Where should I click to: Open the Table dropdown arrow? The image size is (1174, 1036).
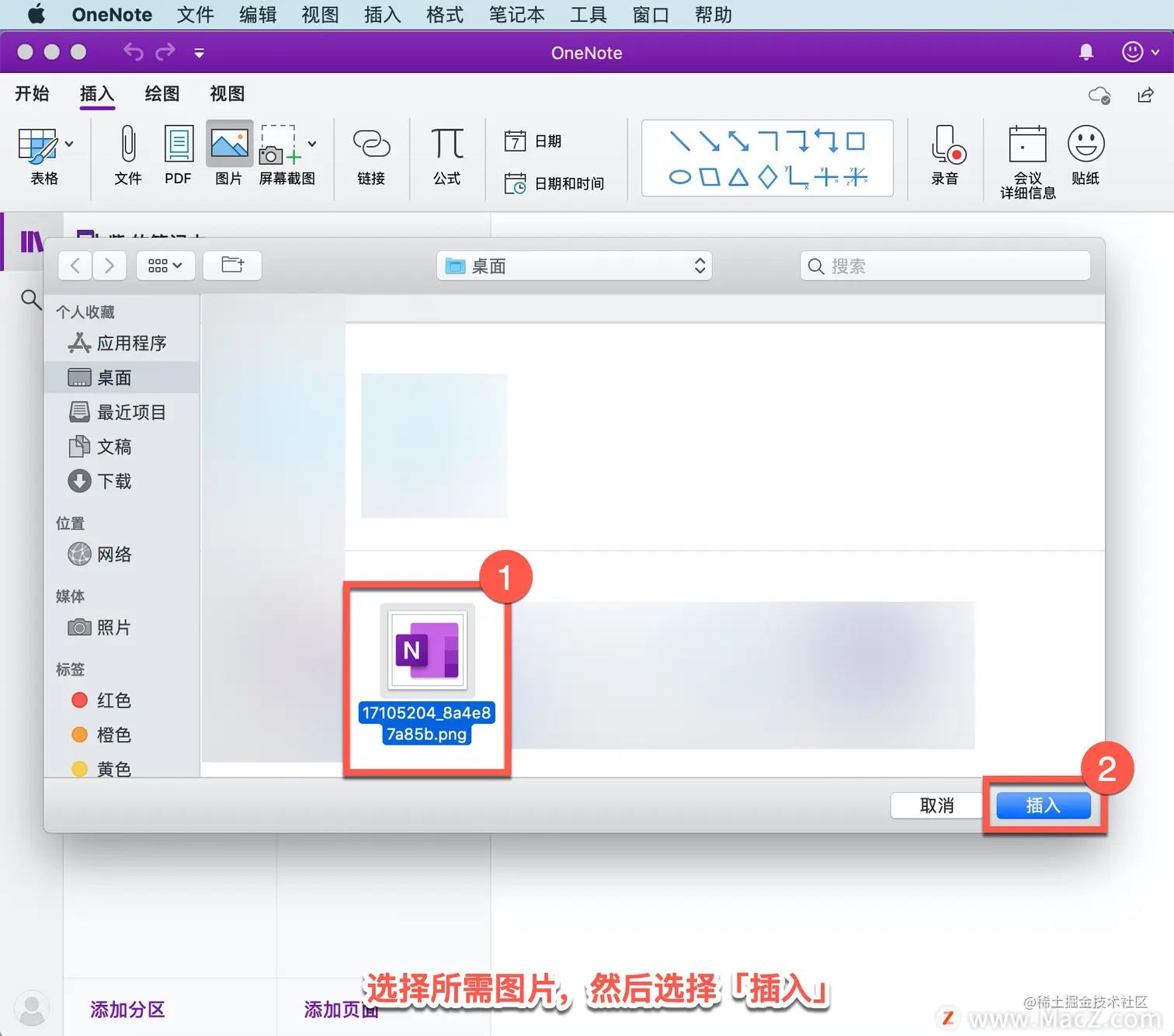(x=69, y=144)
